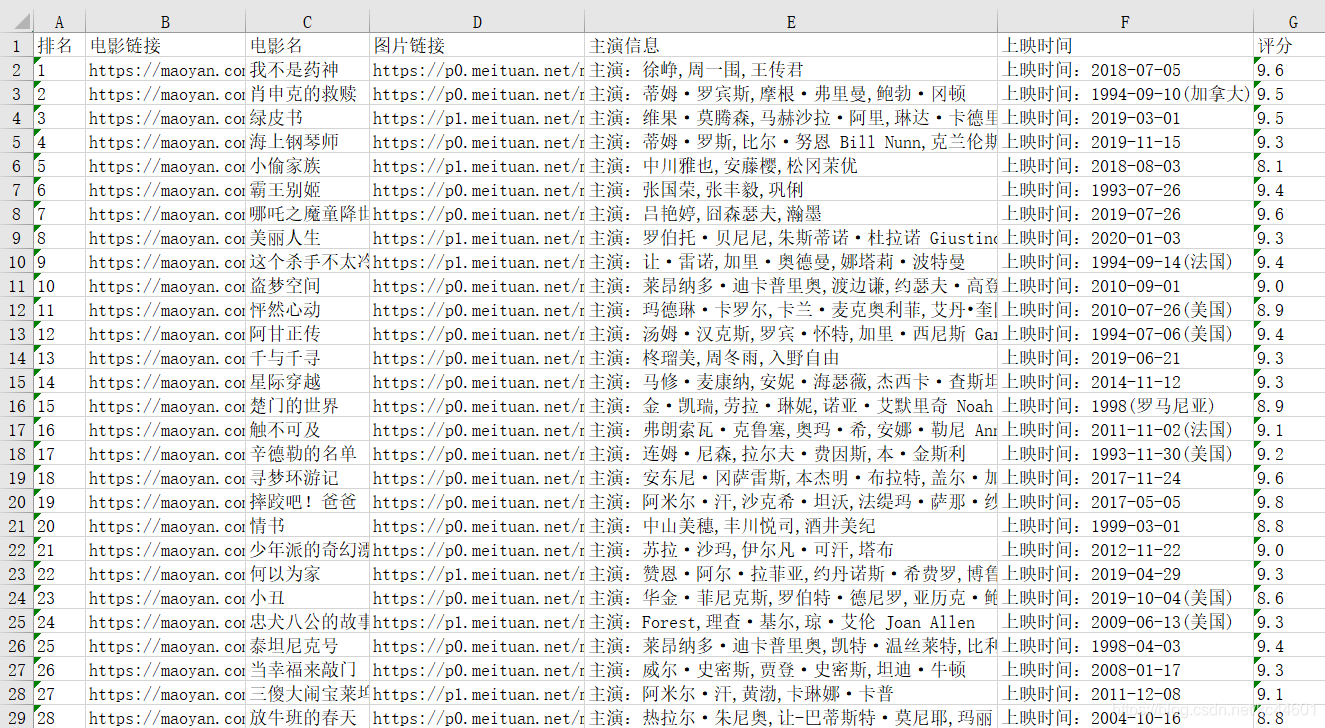
Task: Select release date cell 上映时间：1994-09-14(法国)
Action: point(1125,262)
